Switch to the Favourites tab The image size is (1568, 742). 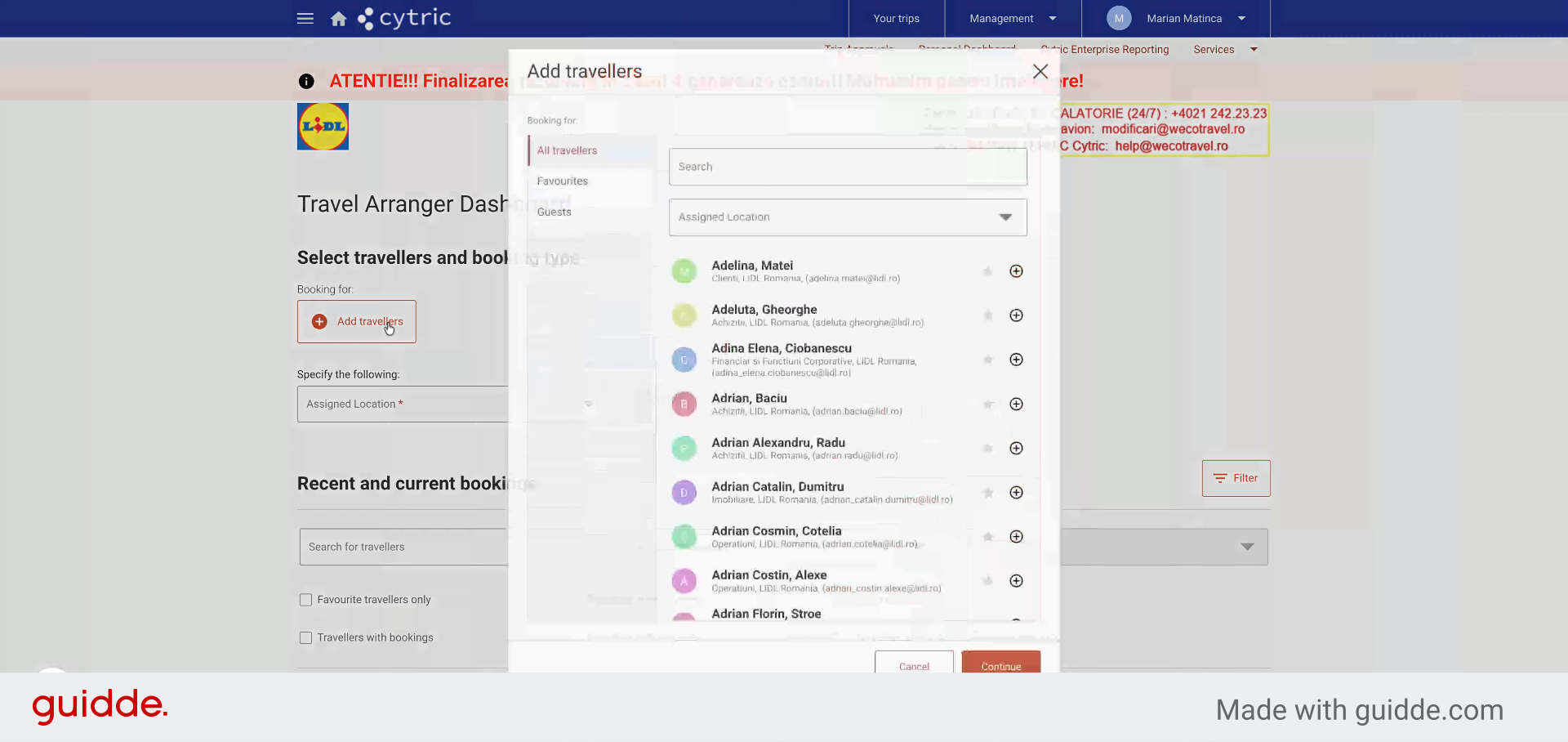(563, 181)
